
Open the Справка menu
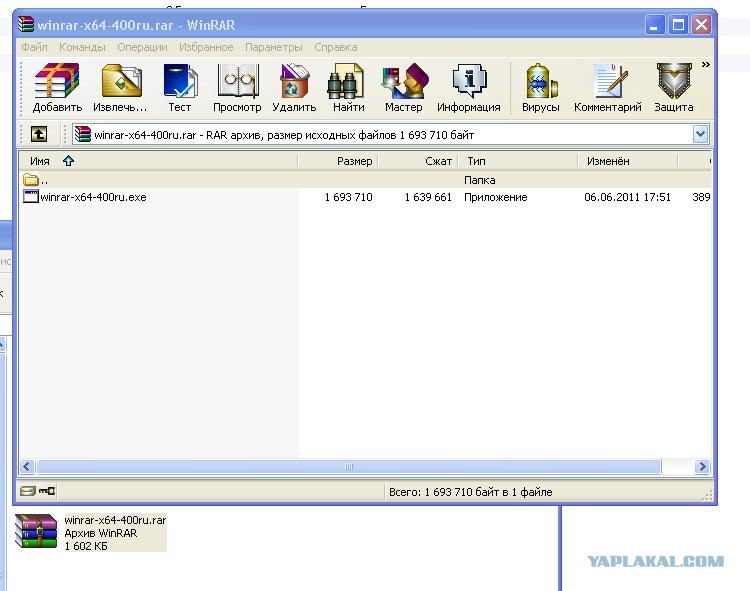coord(336,47)
